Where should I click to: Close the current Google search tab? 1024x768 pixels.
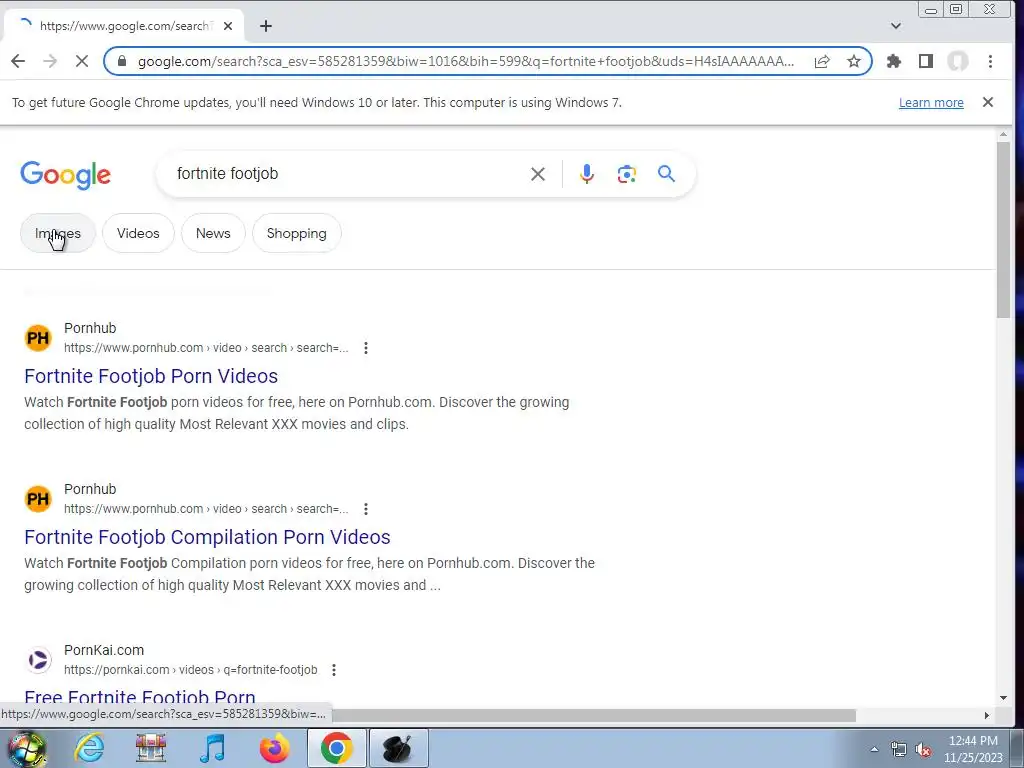point(228,26)
